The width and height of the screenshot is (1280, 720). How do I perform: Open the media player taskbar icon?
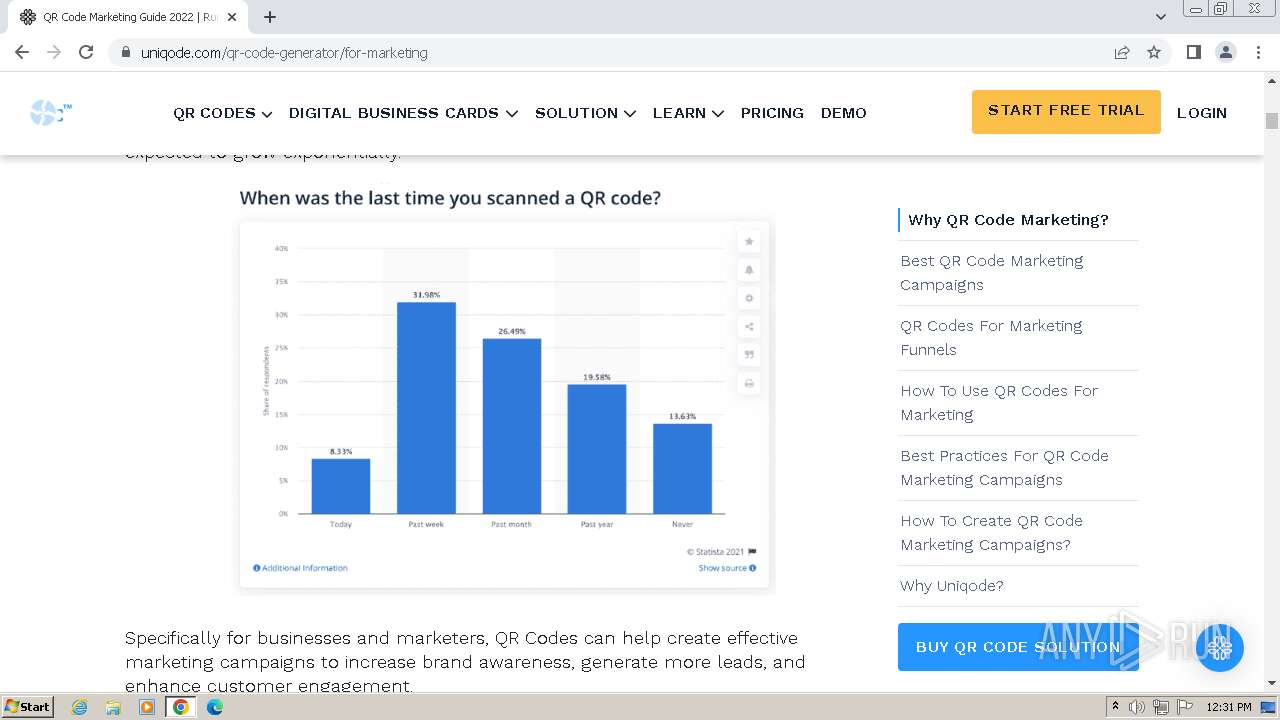[147, 707]
